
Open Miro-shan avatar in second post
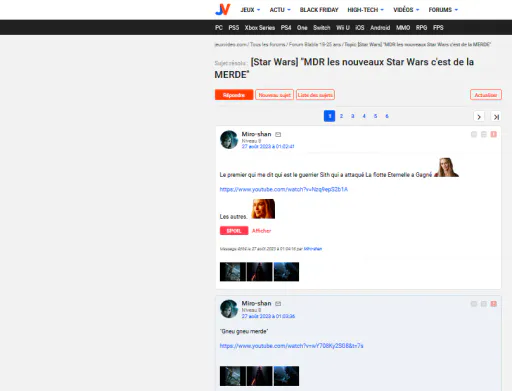point(229,309)
